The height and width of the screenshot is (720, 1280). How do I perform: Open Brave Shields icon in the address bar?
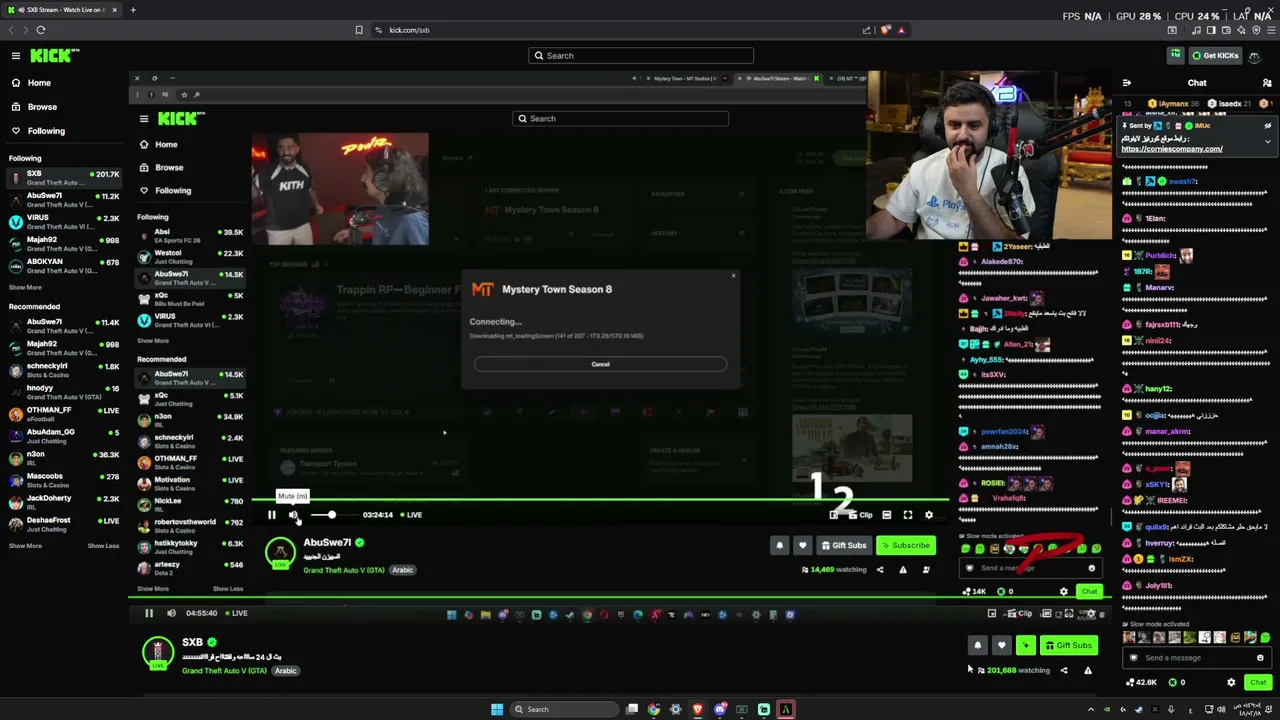click(x=885, y=30)
